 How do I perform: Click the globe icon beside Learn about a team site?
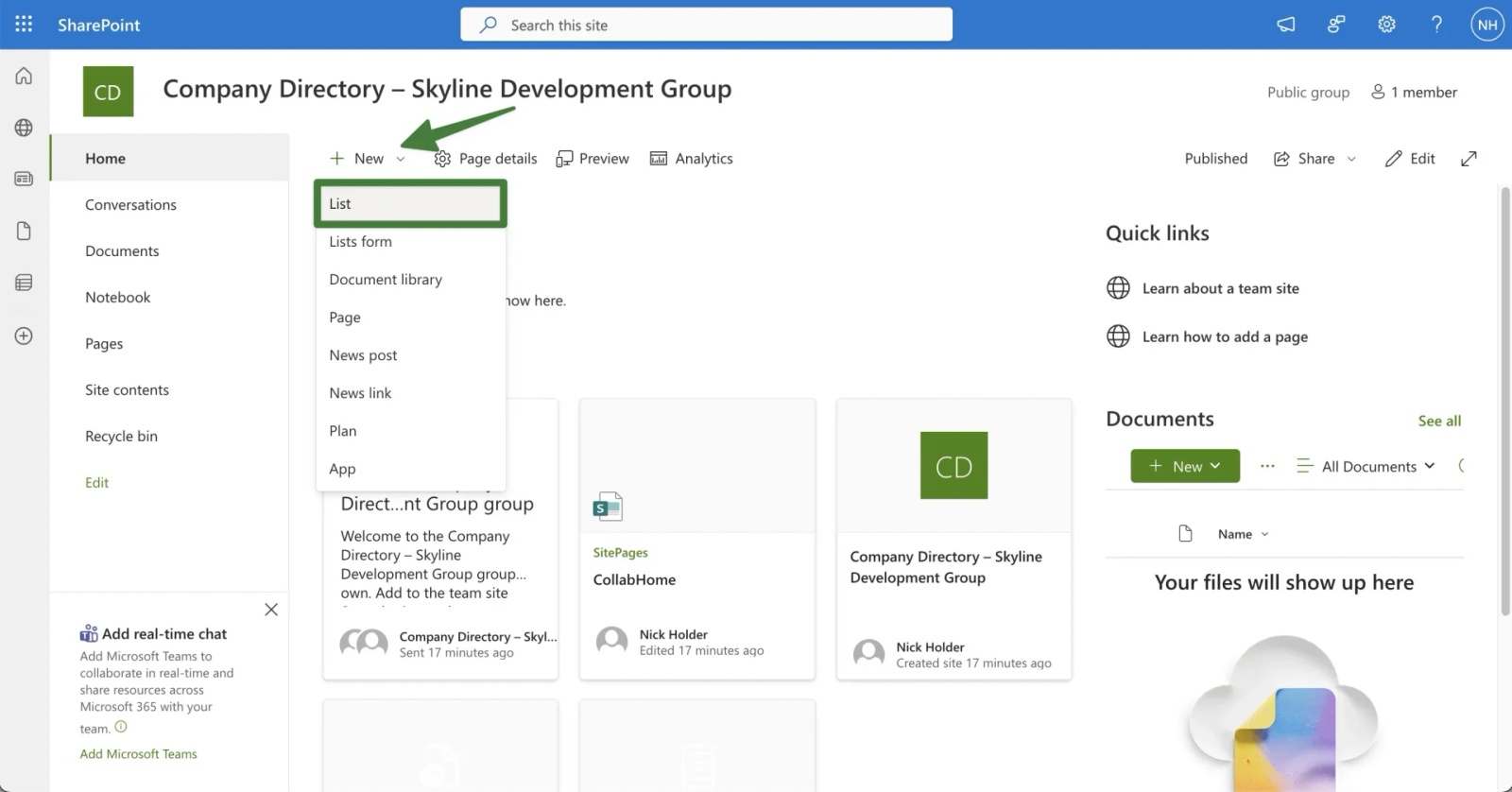1118,288
